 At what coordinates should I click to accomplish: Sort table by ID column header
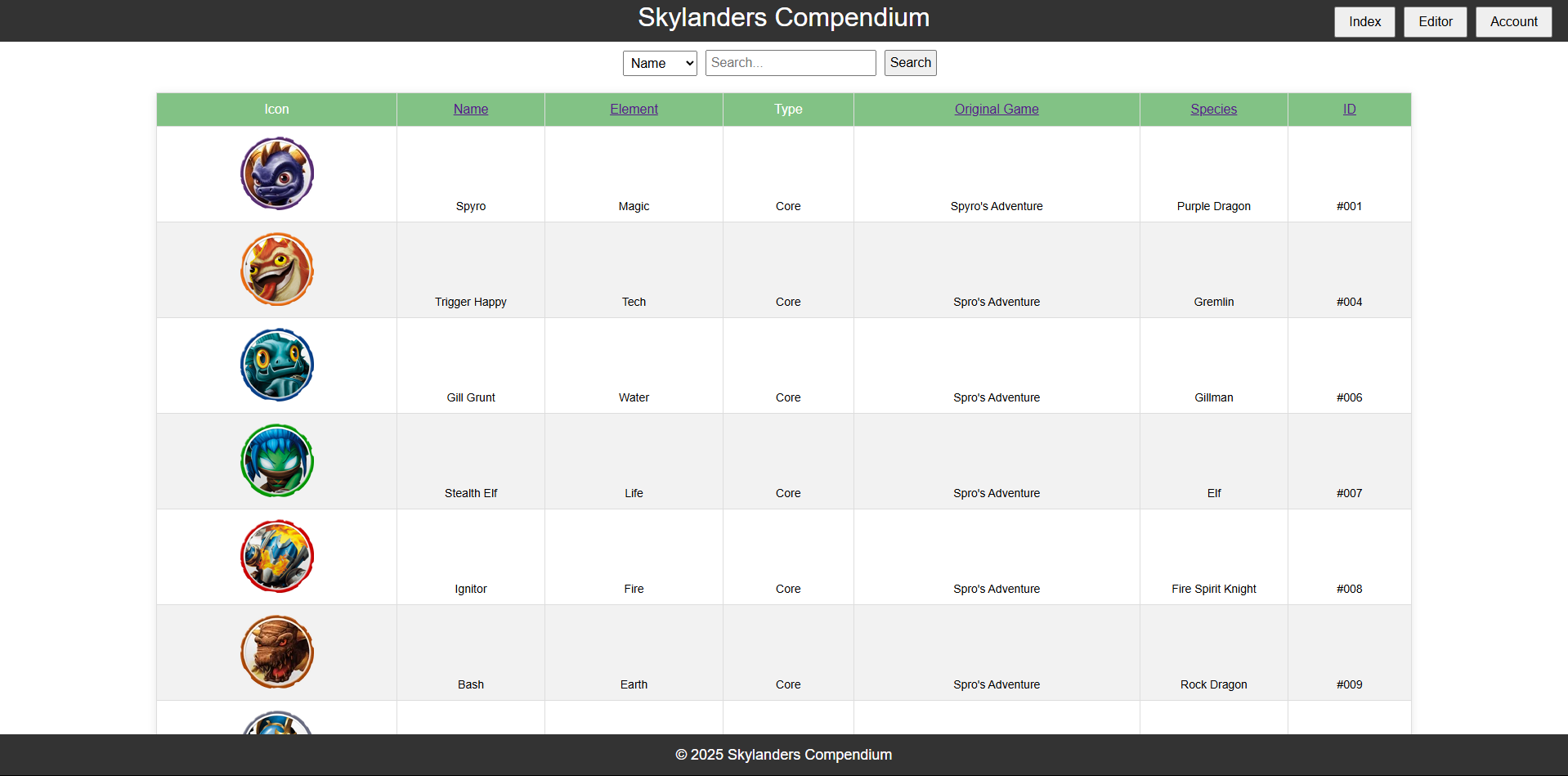[x=1349, y=110]
